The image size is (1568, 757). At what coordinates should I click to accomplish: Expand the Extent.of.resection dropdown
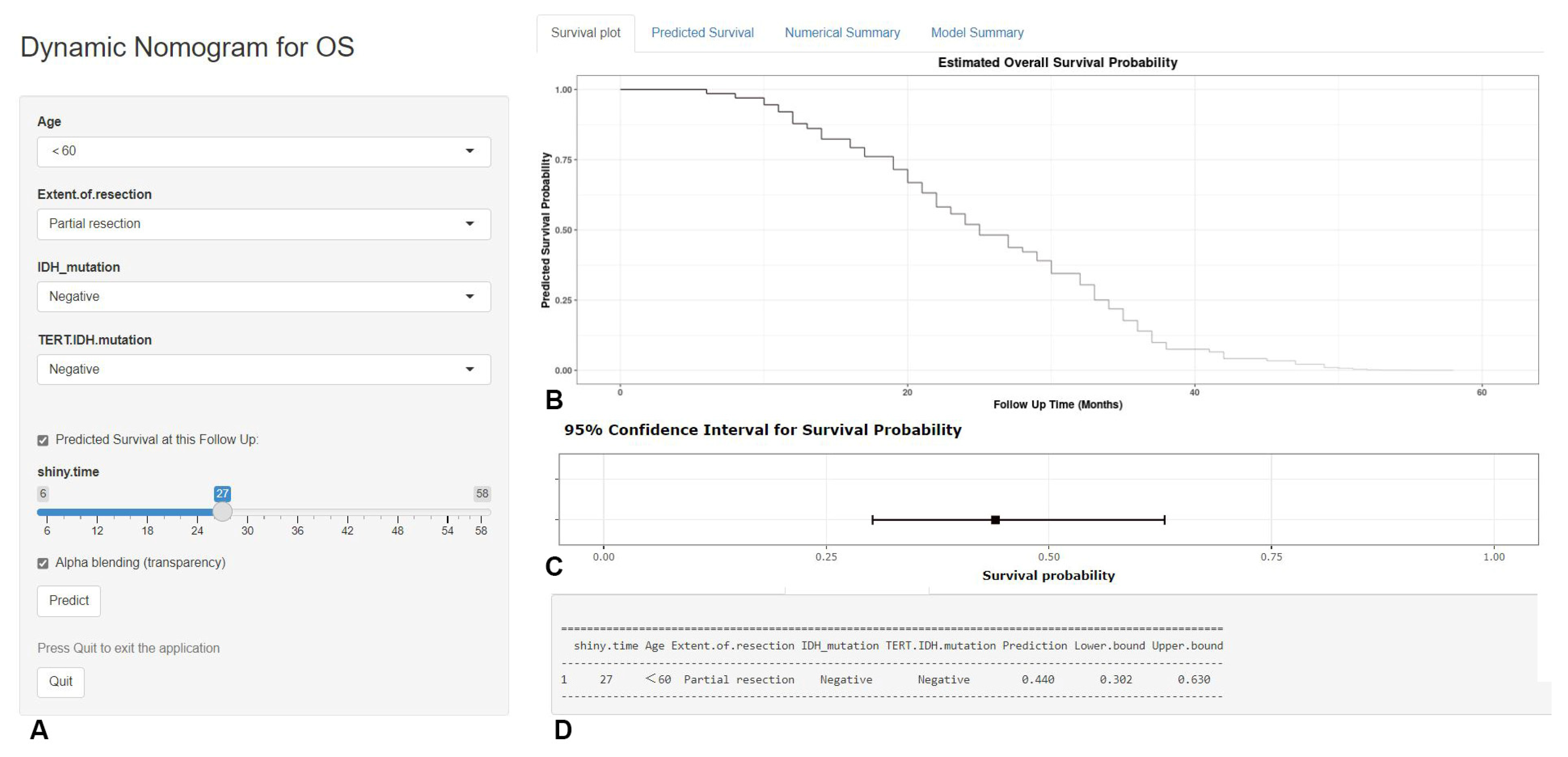click(263, 224)
